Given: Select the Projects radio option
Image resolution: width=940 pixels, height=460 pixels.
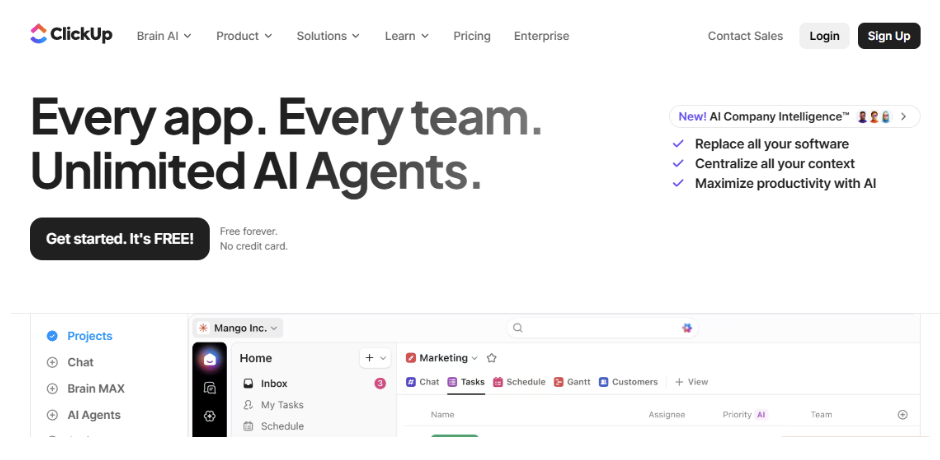Looking at the screenshot, I should point(52,336).
